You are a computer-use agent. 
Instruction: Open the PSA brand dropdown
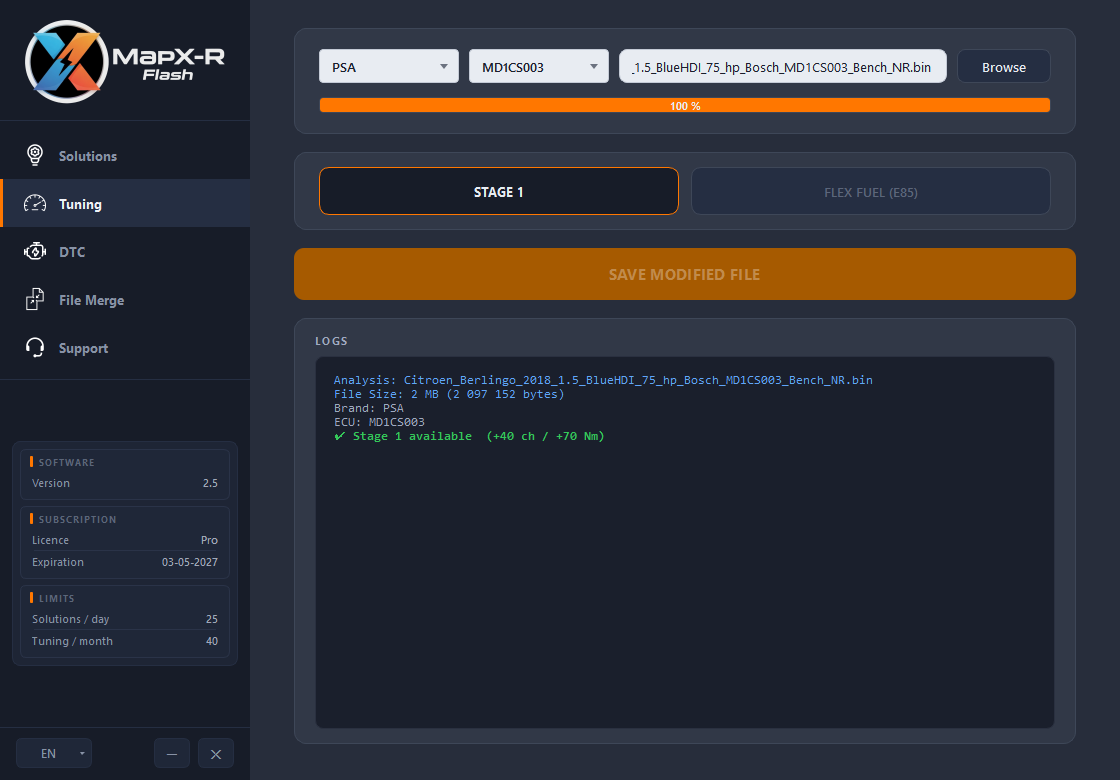pyautogui.click(x=389, y=66)
